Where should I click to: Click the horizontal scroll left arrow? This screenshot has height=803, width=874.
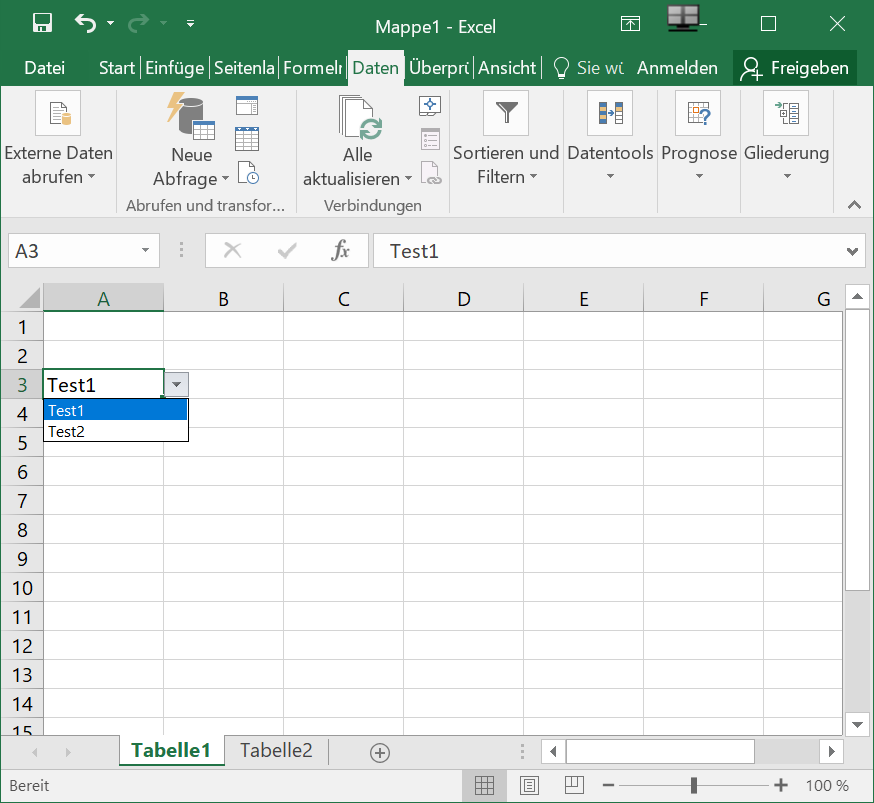(x=553, y=752)
